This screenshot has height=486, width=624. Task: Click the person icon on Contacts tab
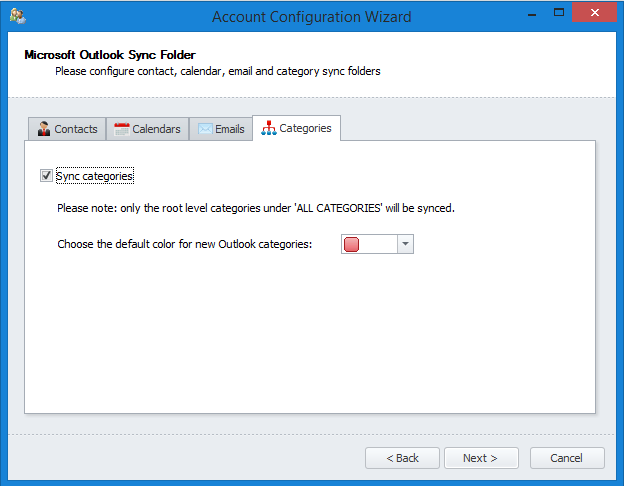pos(43,129)
